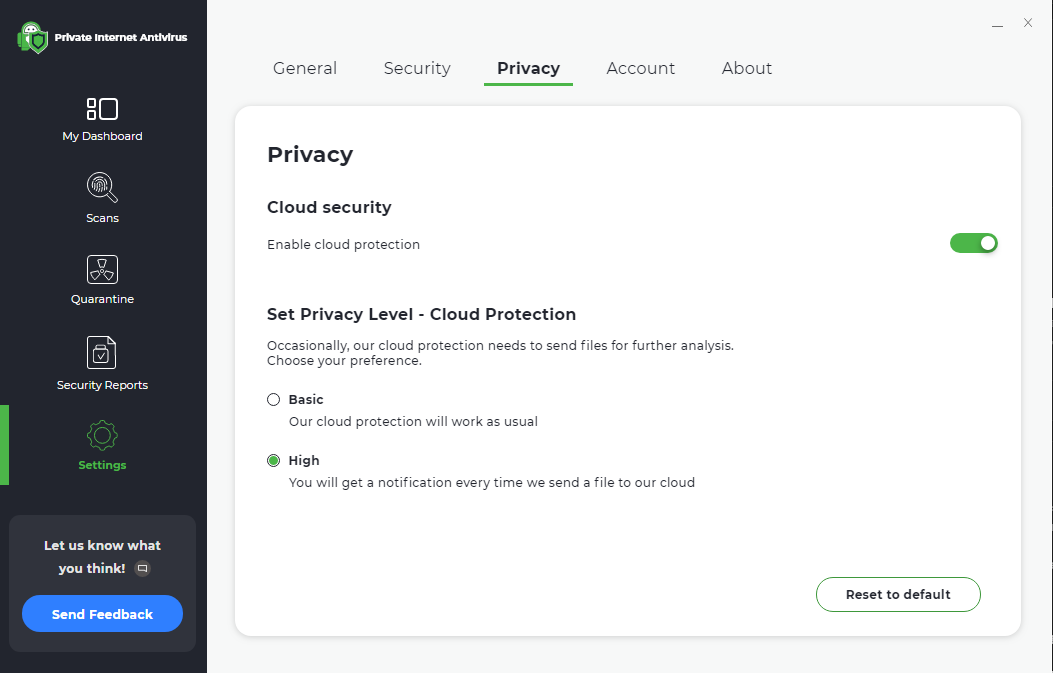Click the Settings gear icon
The image size is (1053, 673).
click(x=102, y=435)
